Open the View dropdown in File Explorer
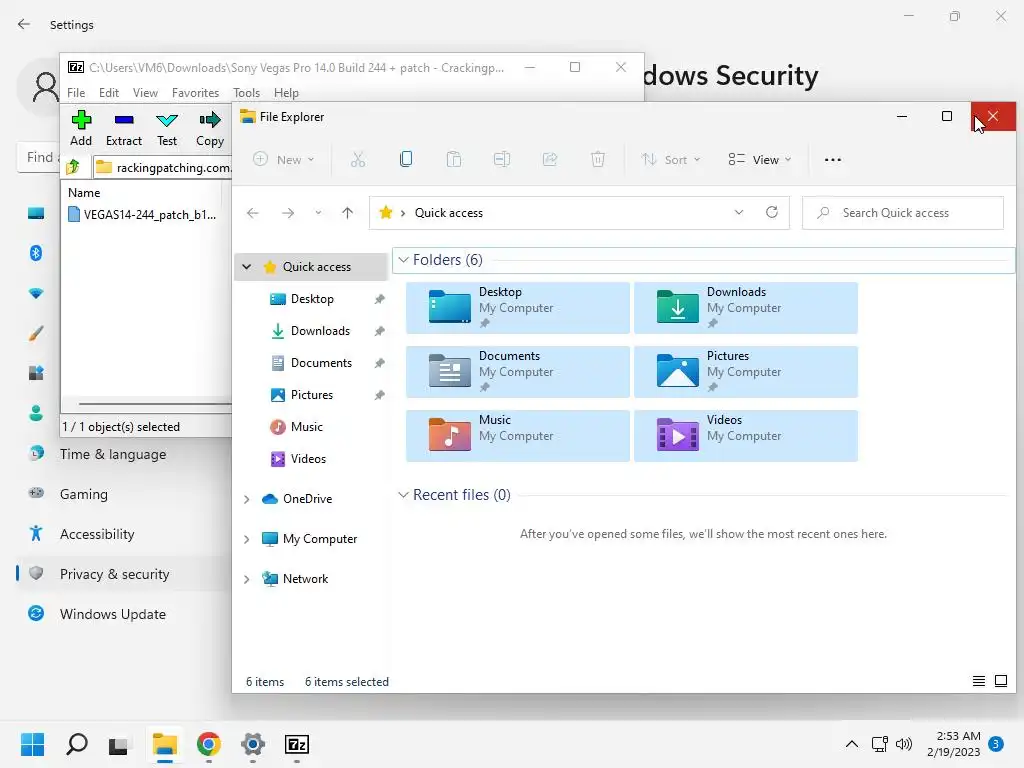 760,159
